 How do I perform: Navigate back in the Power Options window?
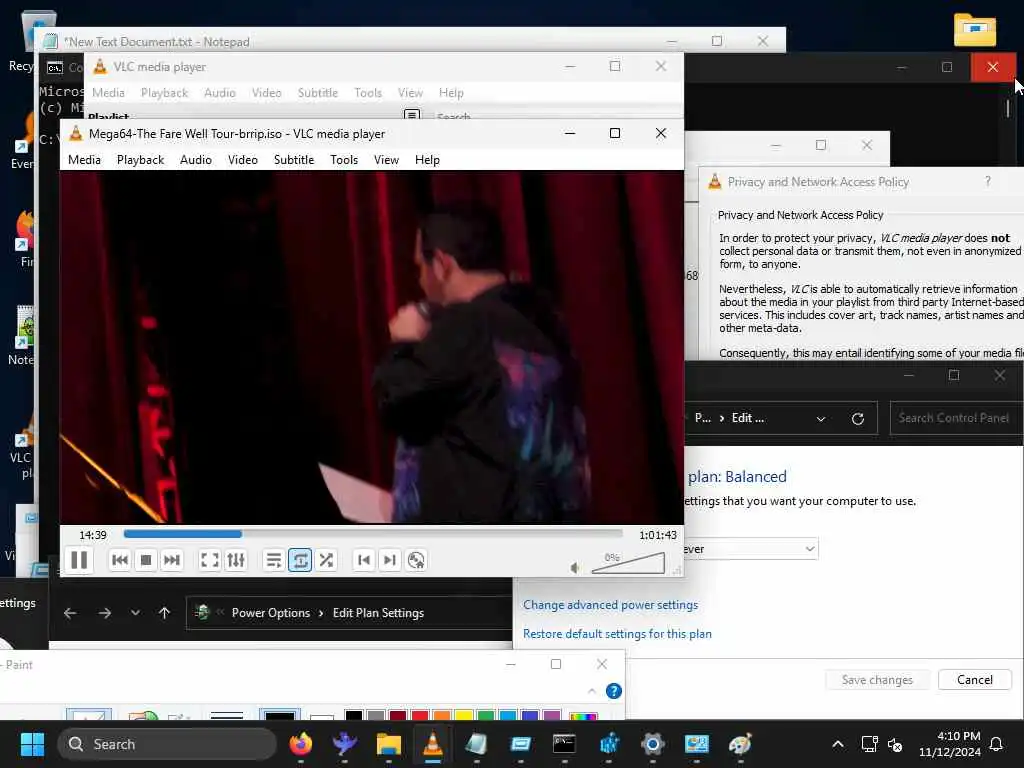click(70, 613)
